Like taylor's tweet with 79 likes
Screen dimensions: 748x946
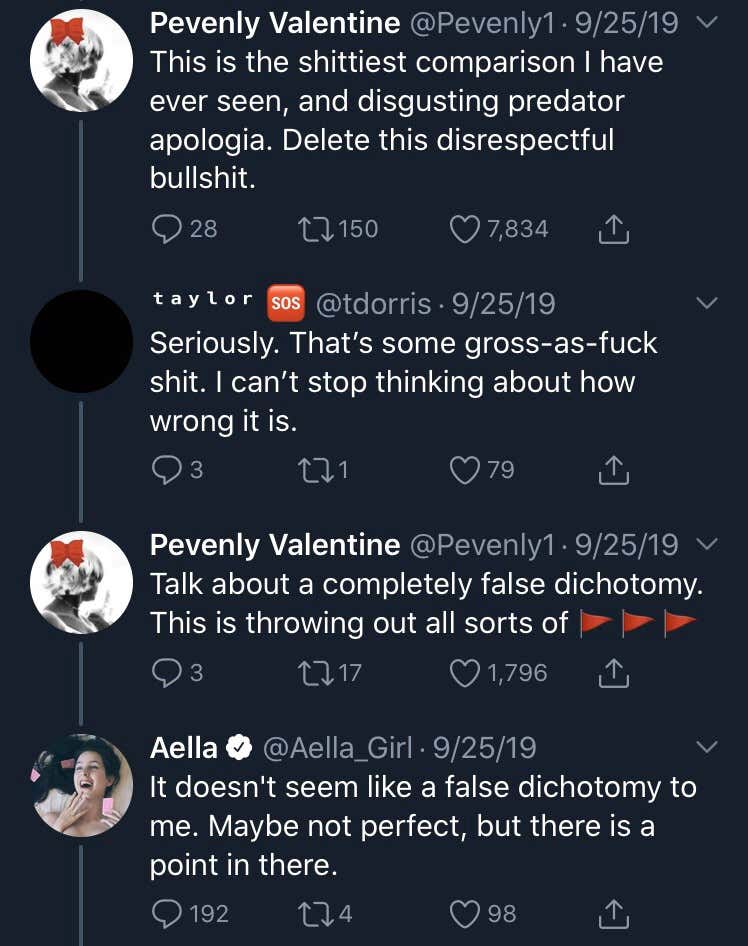(465, 469)
